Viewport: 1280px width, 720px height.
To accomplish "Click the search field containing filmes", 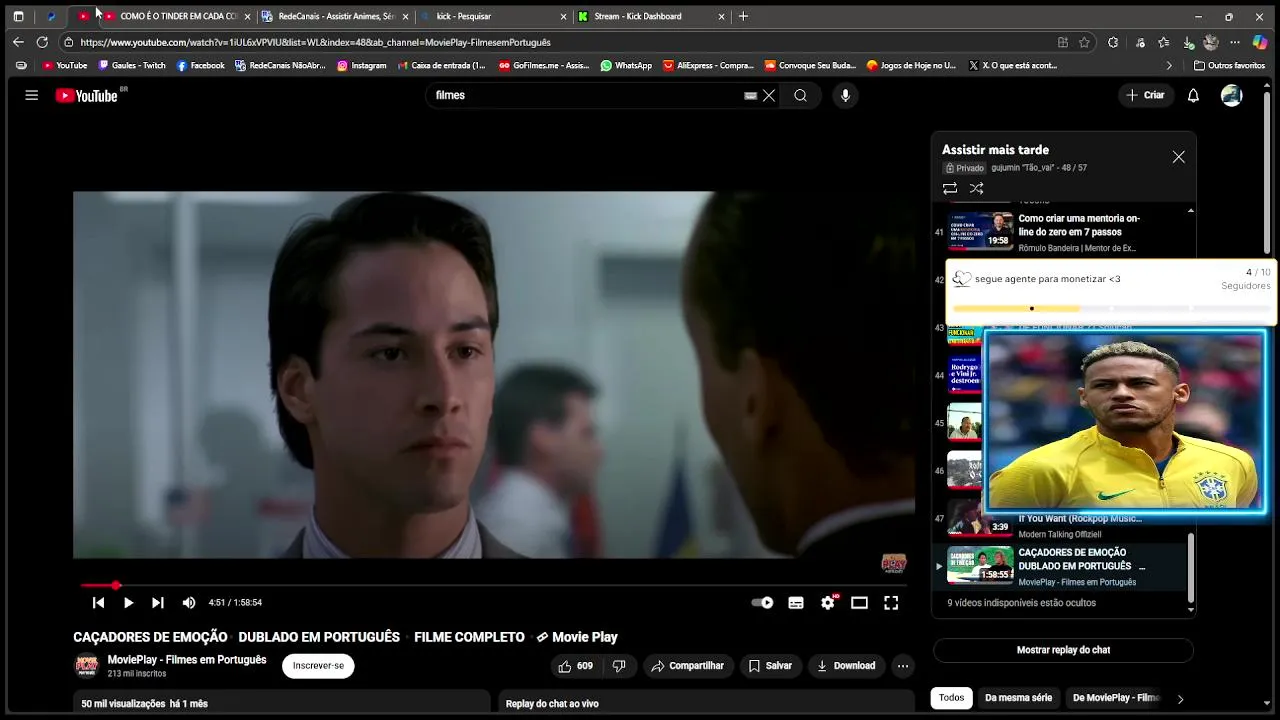I will pyautogui.click(x=588, y=95).
